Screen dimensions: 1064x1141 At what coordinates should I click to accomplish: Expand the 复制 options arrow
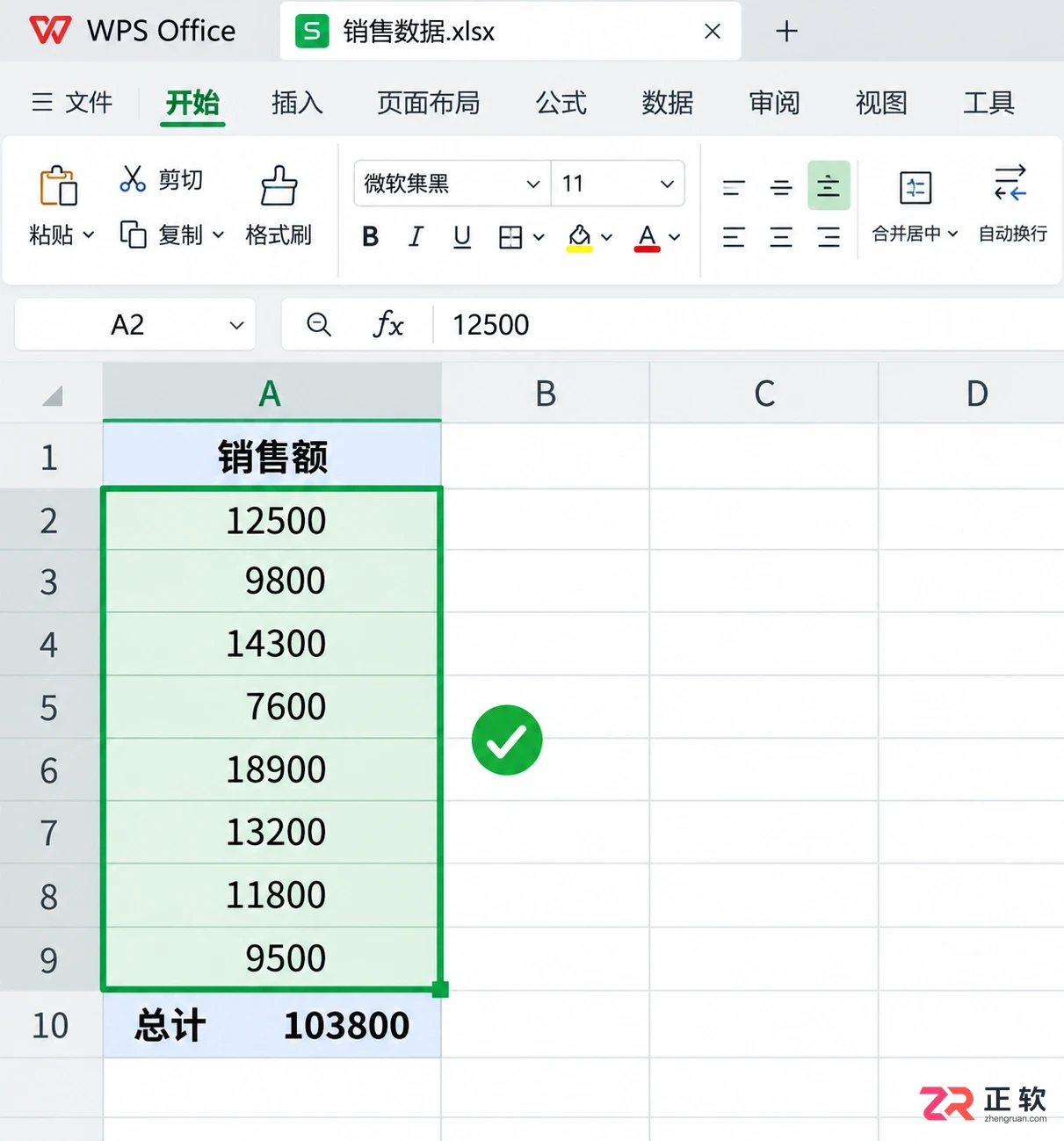click(x=219, y=235)
